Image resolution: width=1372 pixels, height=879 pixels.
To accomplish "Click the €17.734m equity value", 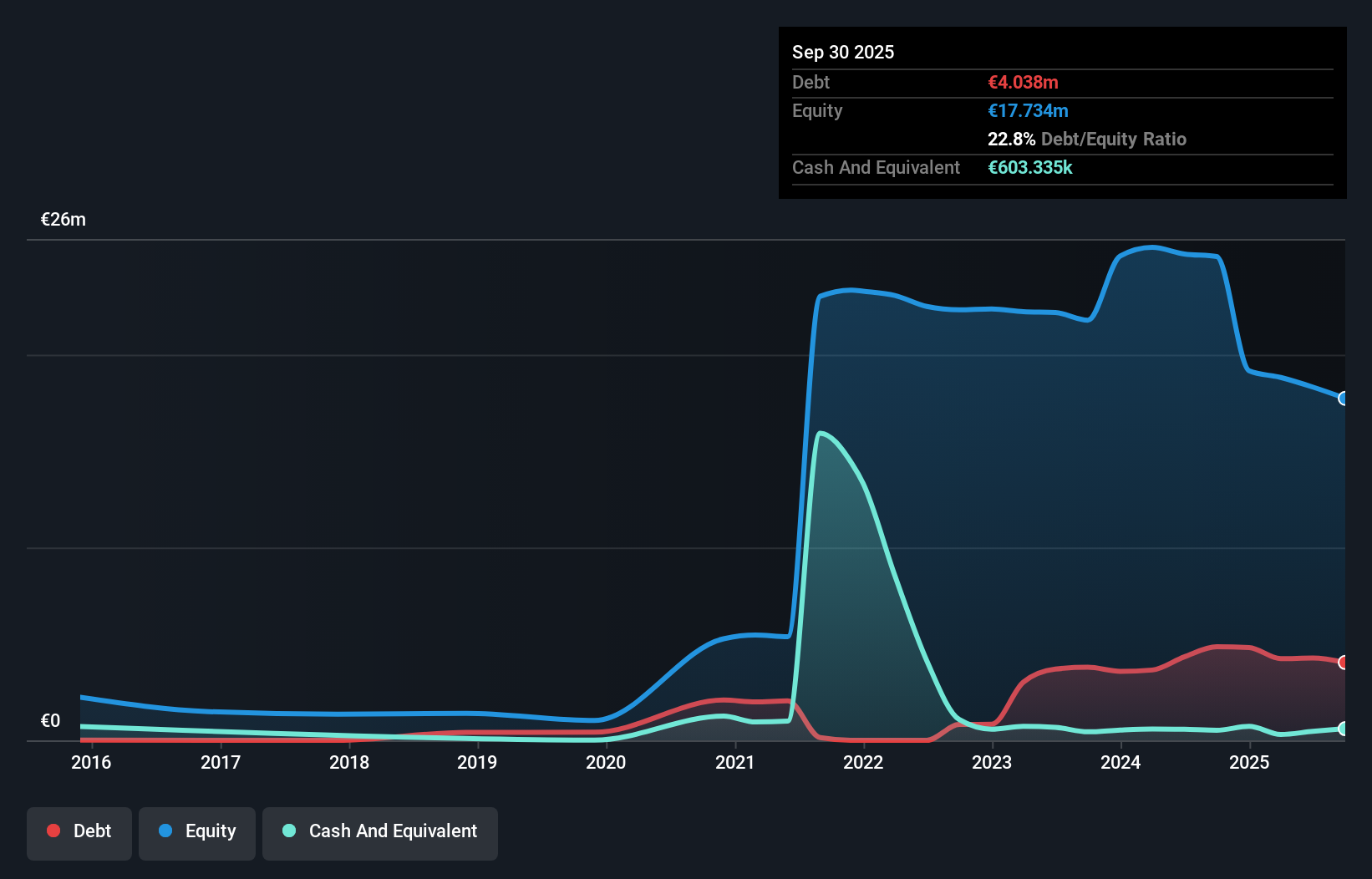I will click(1028, 110).
